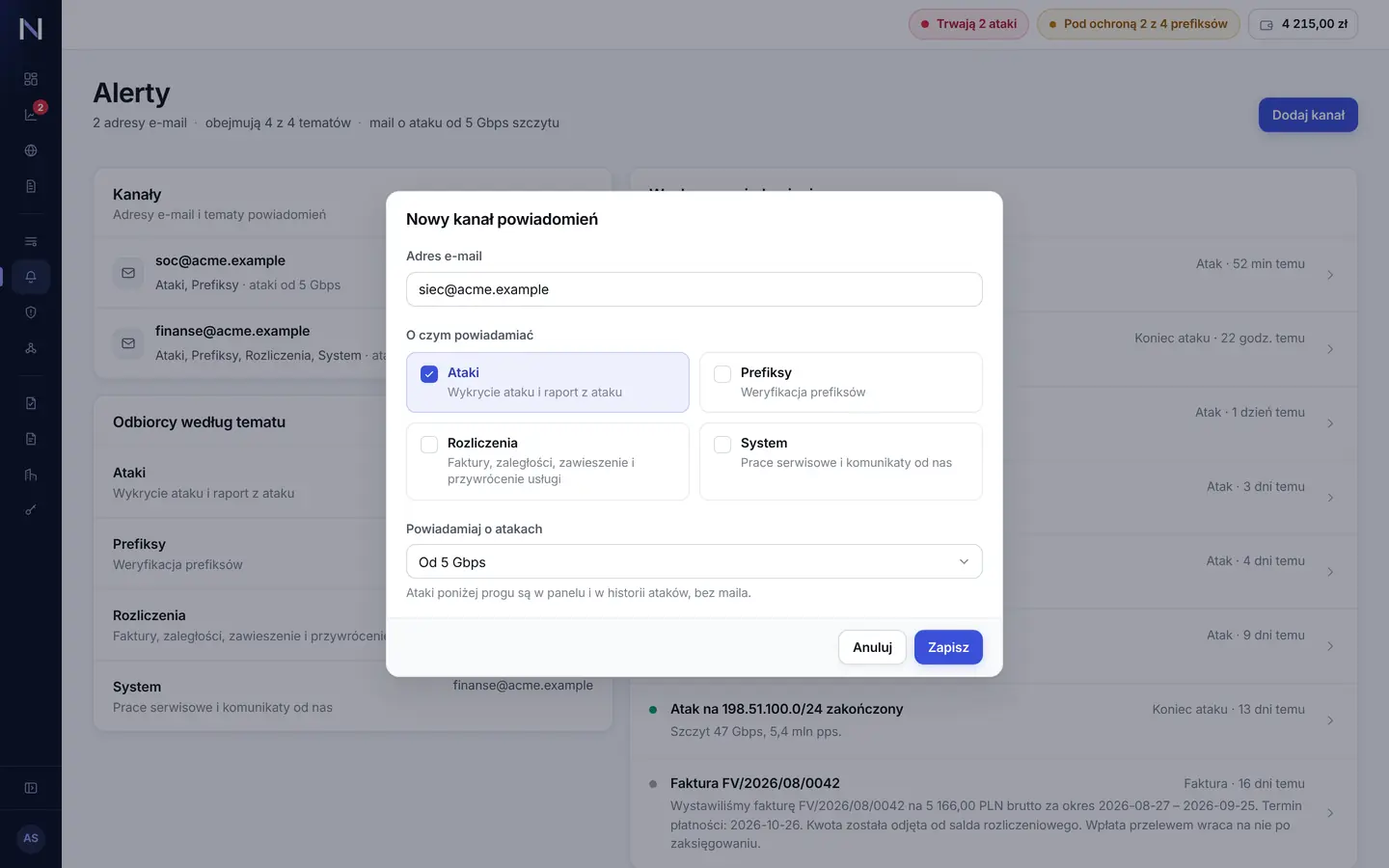This screenshot has height=868, width=1389.
Task: Open the connected-nodes icon in sidebar
Action: click(31, 348)
